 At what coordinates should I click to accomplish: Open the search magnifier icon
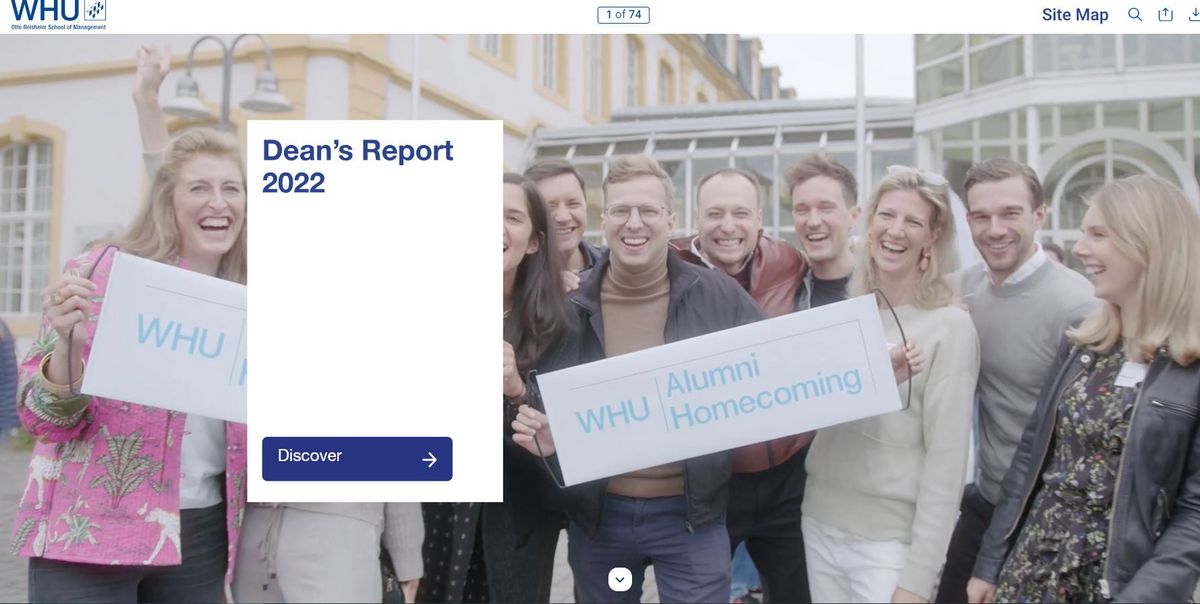pyautogui.click(x=1135, y=14)
